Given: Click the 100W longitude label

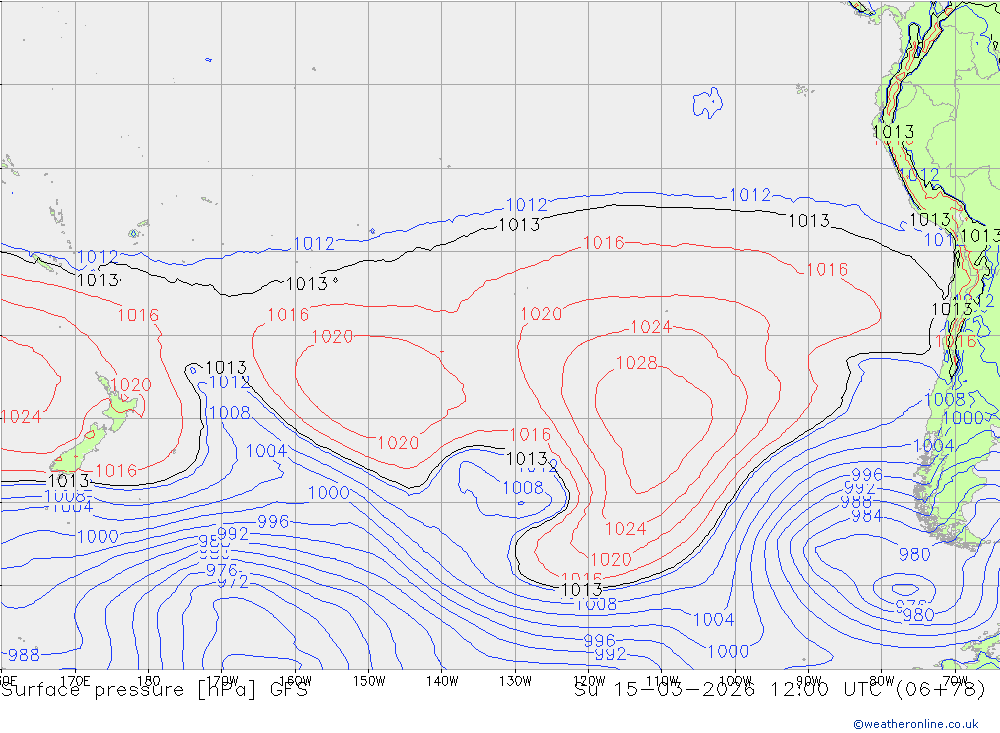Looking at the screenshot, I should pos(735,681).
